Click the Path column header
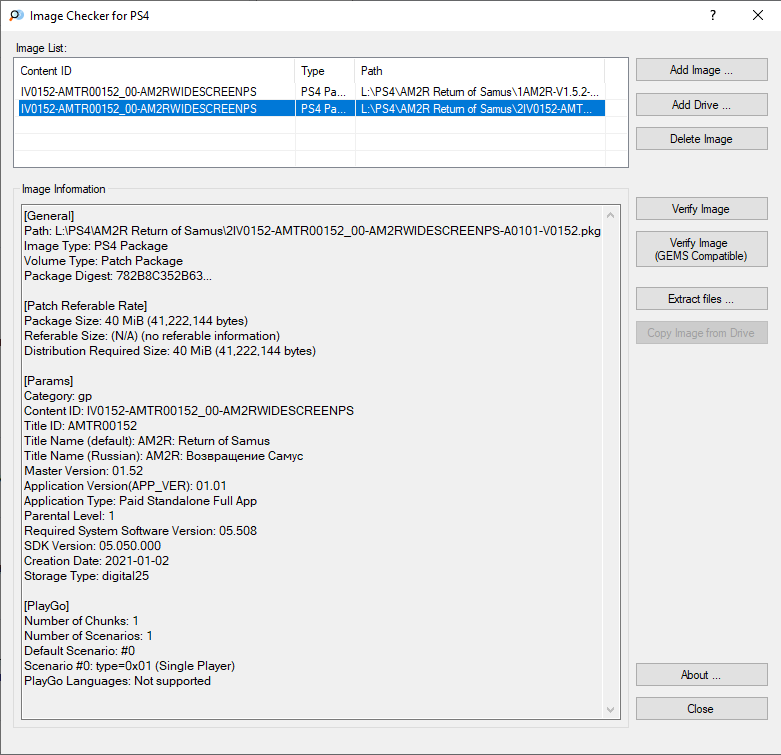The image size is (781, 755). point(480,71)
